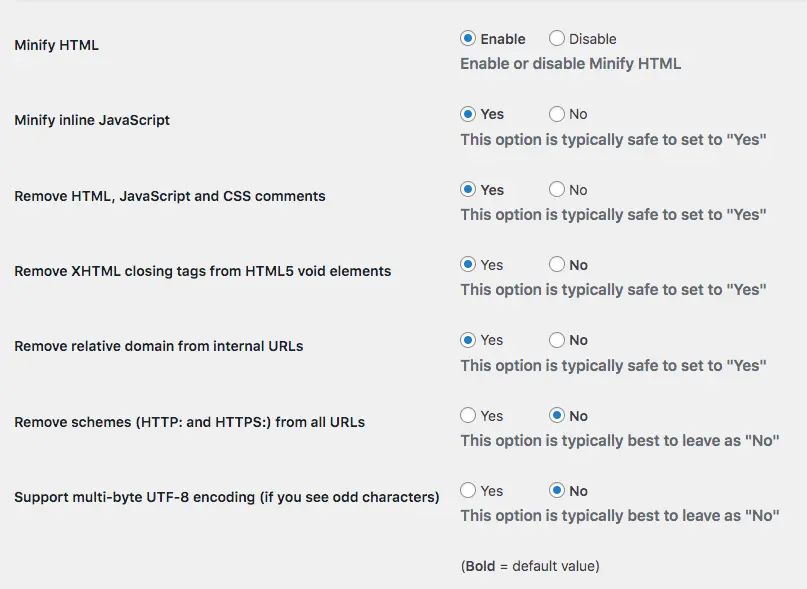Click the Support multi-byte UTF-8 encoding label
Image resolution: width=807 pixels, height=589 pixels.
pyautogui.click(x=226, y=497)
